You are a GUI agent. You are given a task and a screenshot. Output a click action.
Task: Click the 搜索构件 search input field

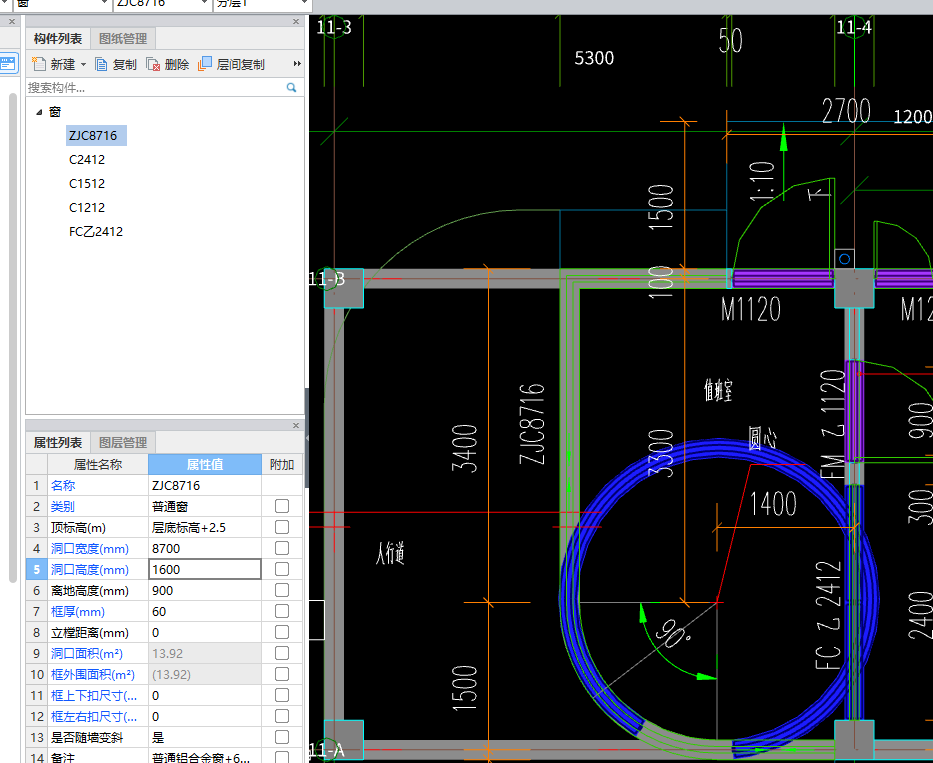[x=150, y=88]
